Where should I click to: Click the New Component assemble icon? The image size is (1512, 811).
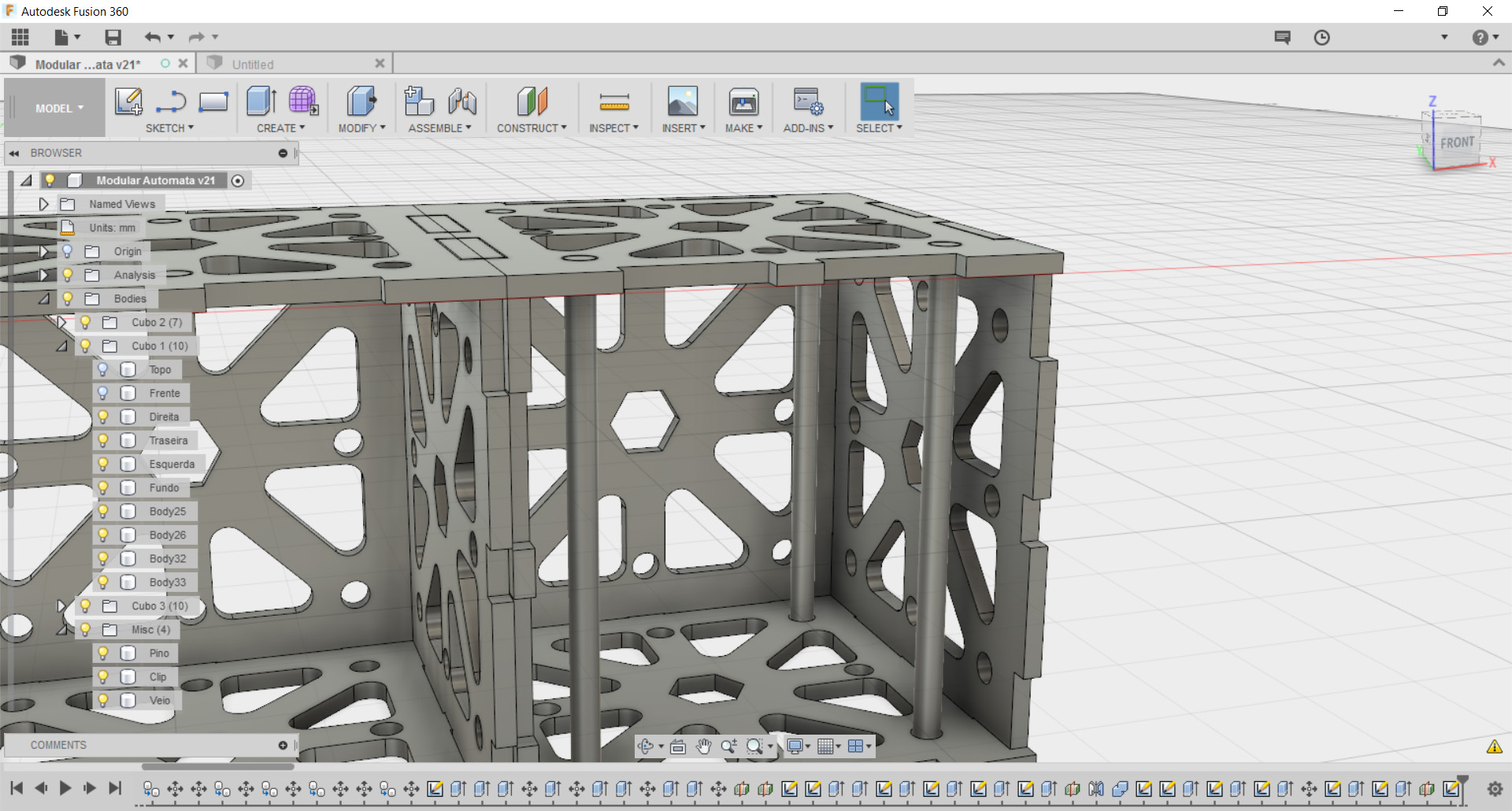pyautogui.click(x=419, y=102)
